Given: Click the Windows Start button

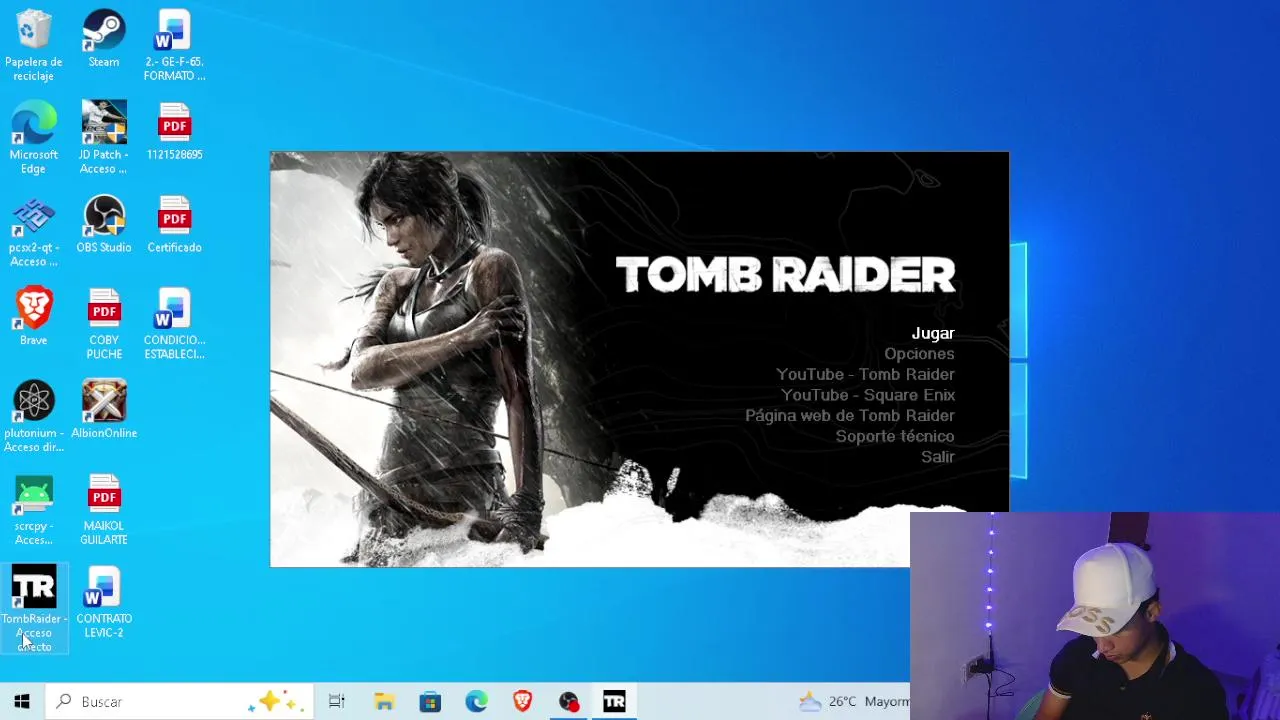Looking at the screenshot, I should pyautogui.click(x=22, y=702).
